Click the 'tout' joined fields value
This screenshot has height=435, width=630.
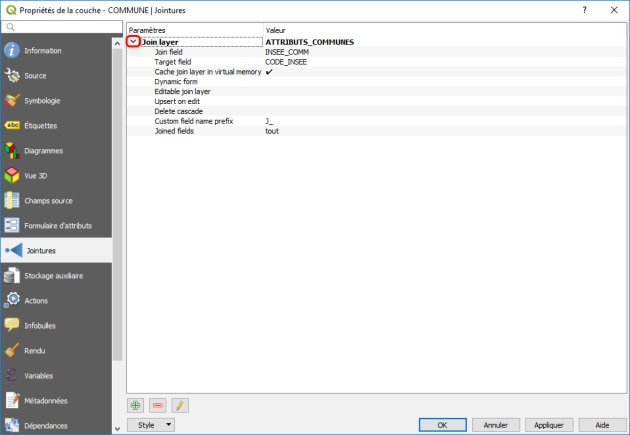[x=272, y=131]
